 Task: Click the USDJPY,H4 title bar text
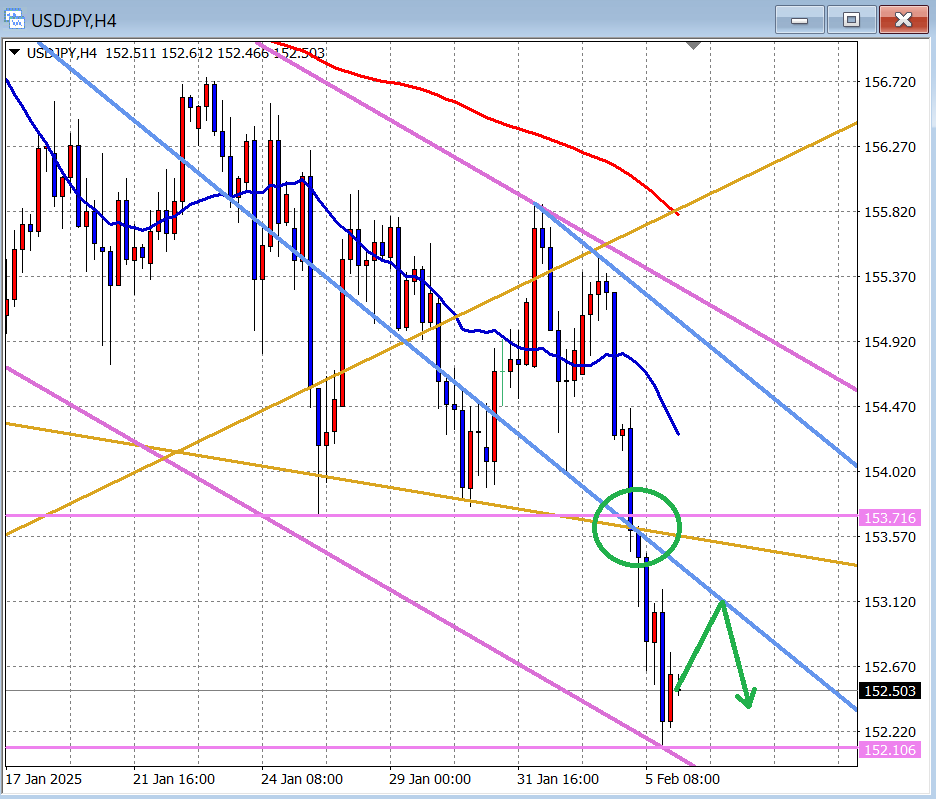(79, 20)
